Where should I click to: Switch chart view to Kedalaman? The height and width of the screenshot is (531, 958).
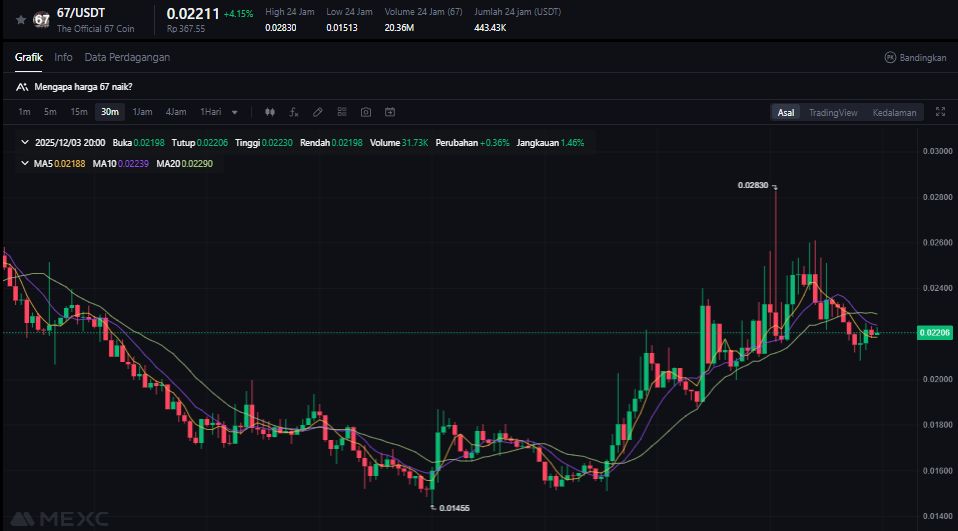point(893,112)
